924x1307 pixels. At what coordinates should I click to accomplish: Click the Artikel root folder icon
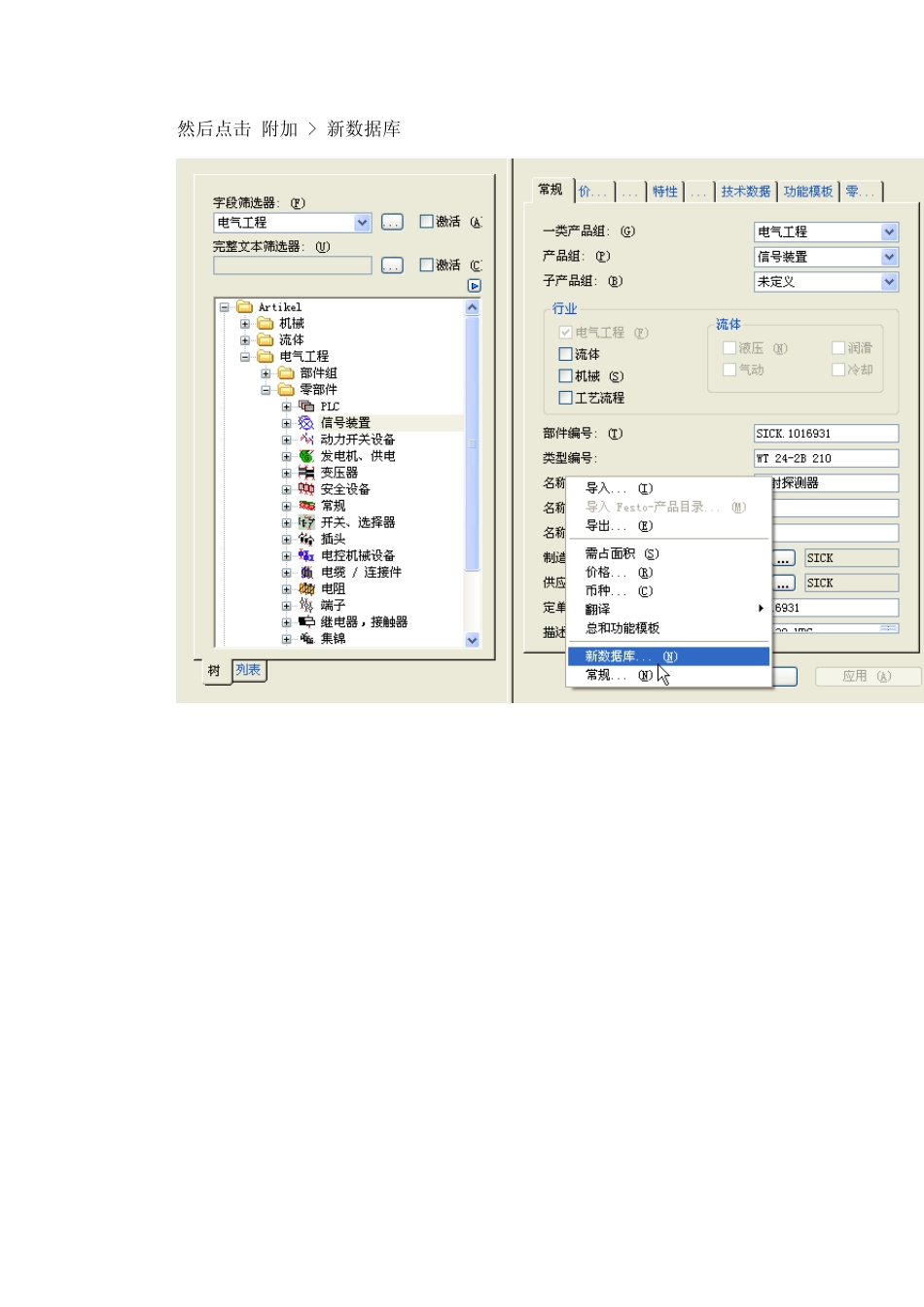244,306
